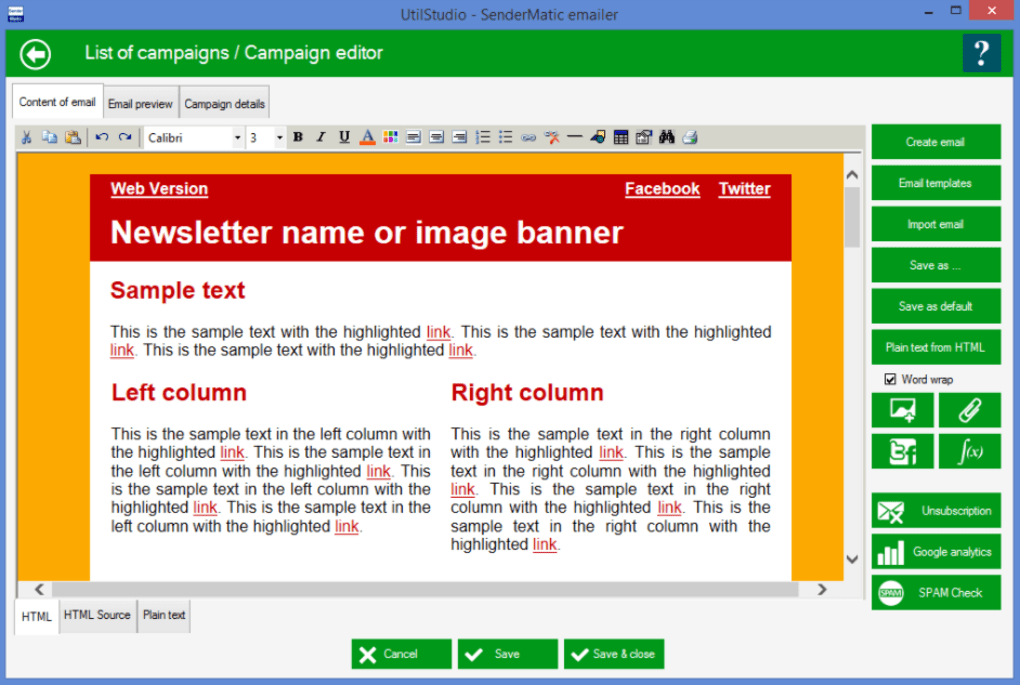Click the f(x) function icon
Screen dimensions: 1020x685
click(x=969, y=451)
